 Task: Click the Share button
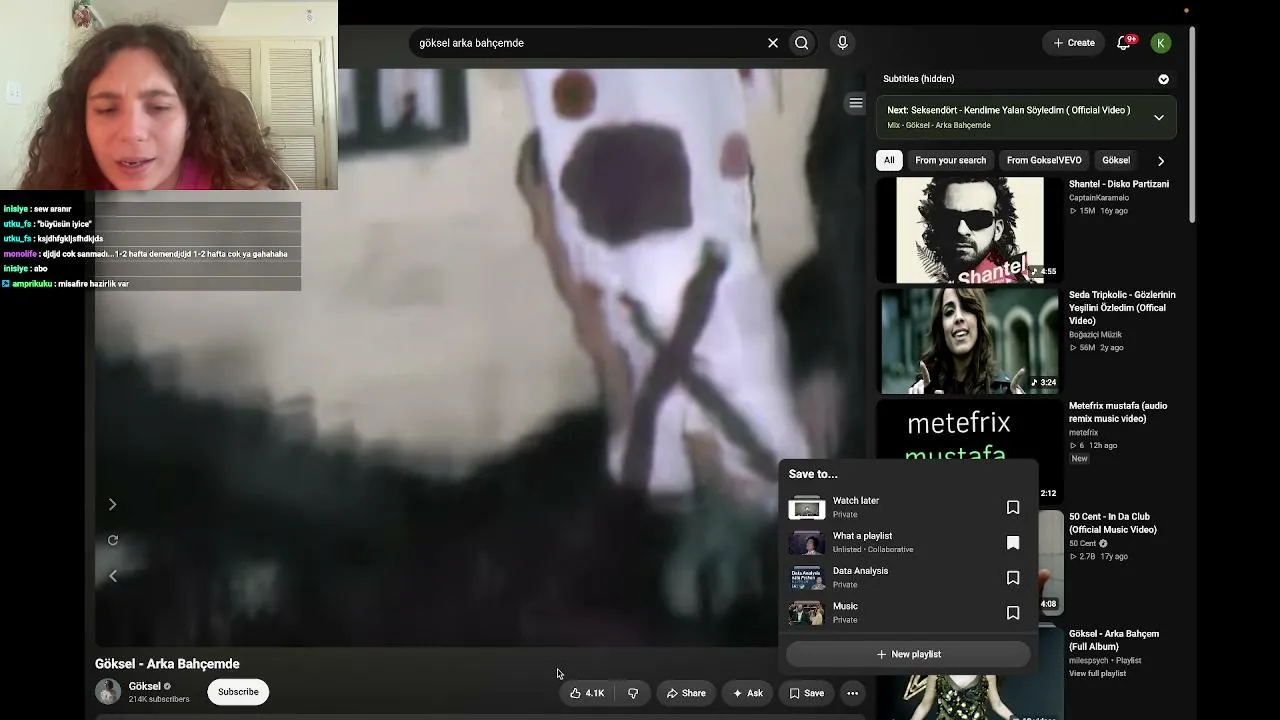pos(686,693)
